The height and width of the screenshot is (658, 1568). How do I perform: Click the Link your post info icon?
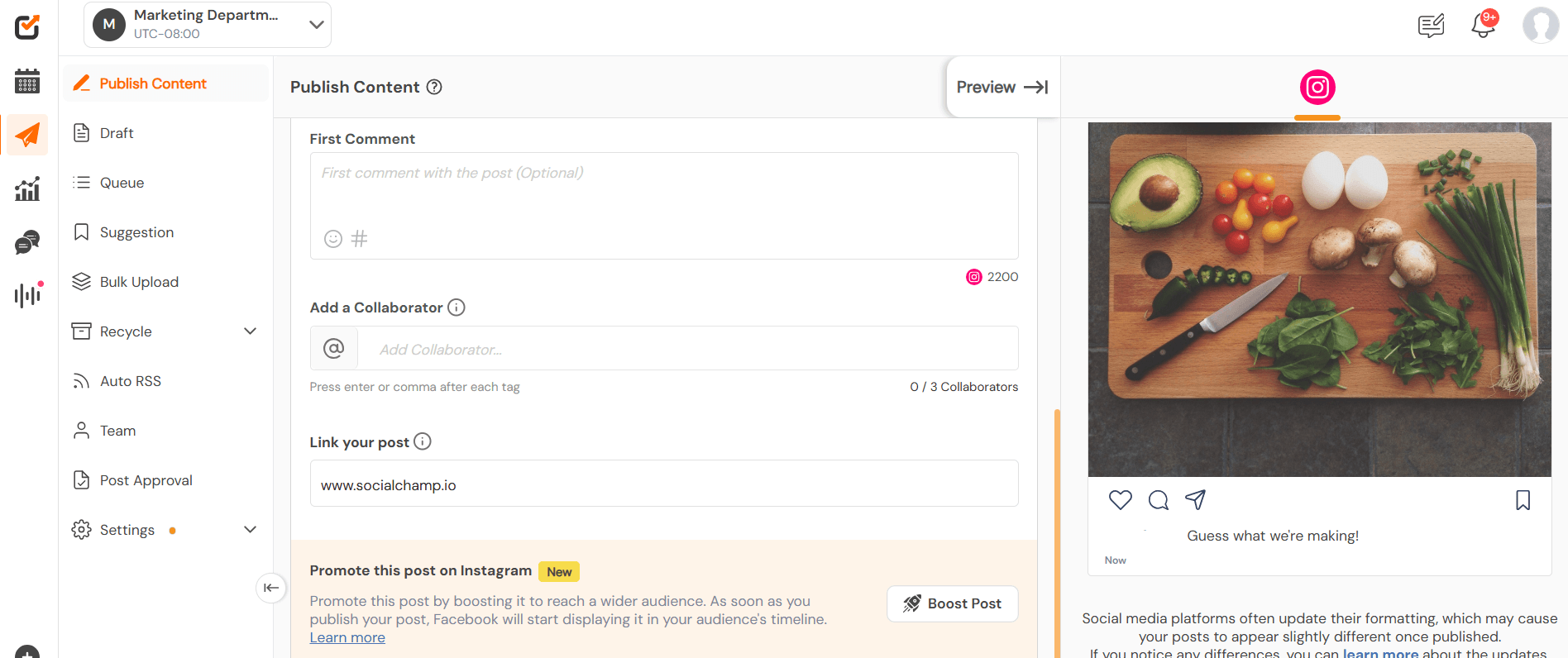coord(423,441)
